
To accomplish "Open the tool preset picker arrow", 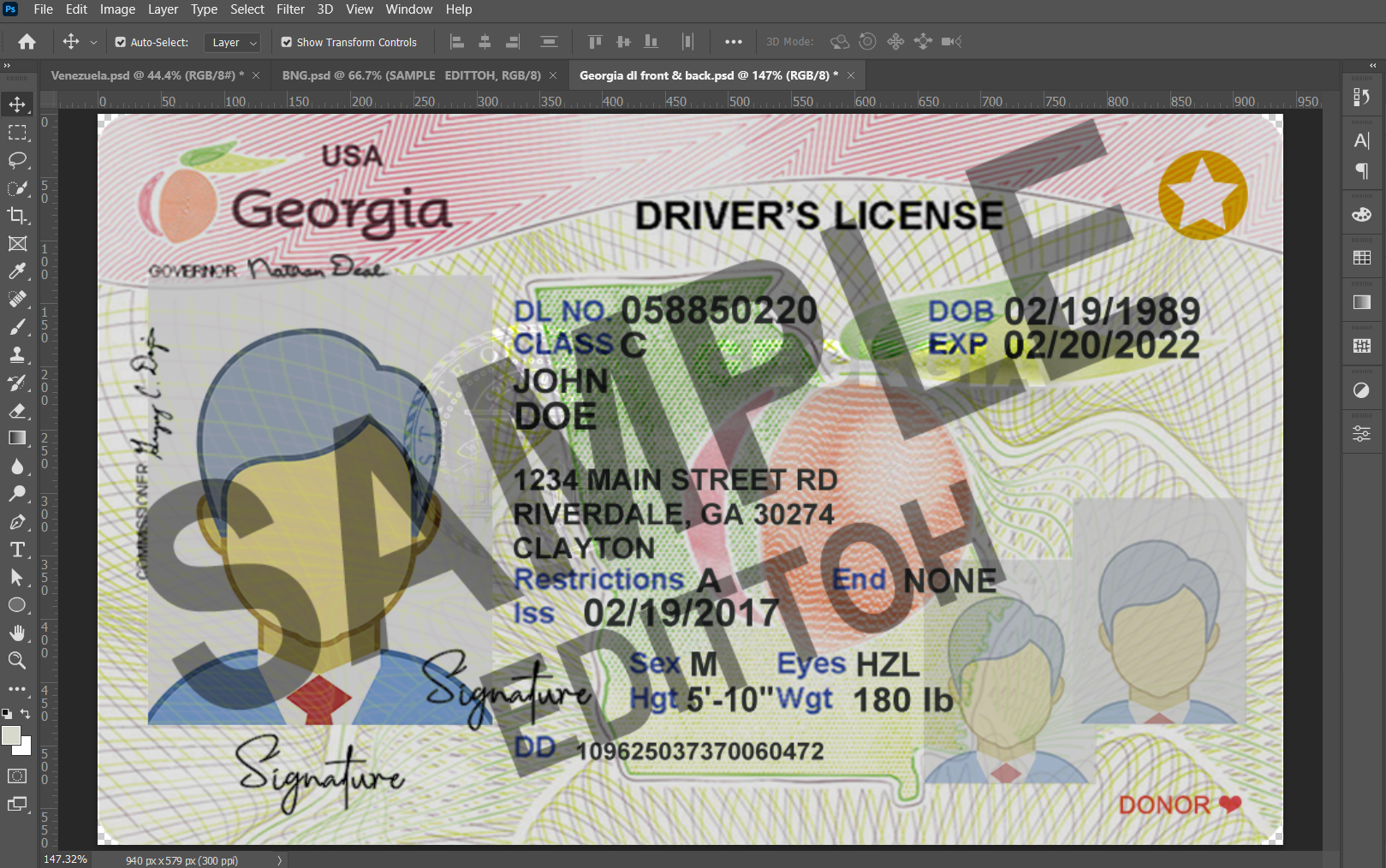I will coord(94,42).
